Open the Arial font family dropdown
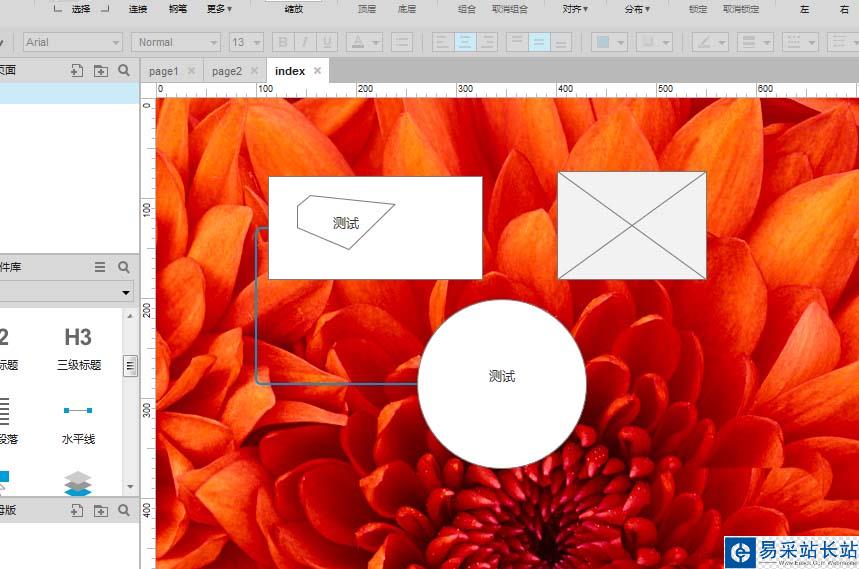859x569 pixels. 72,42
